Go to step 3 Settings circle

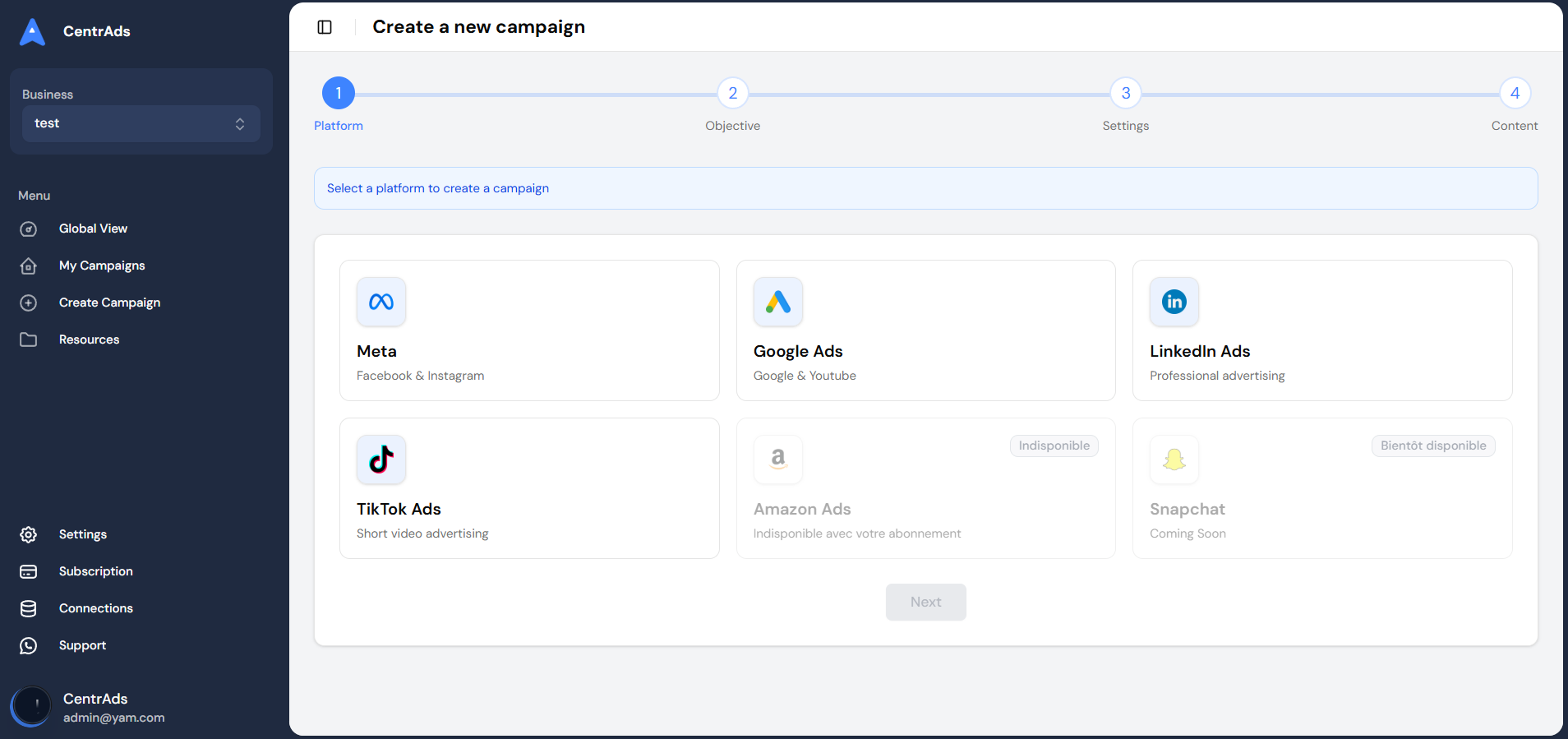tap(1125, 93)
